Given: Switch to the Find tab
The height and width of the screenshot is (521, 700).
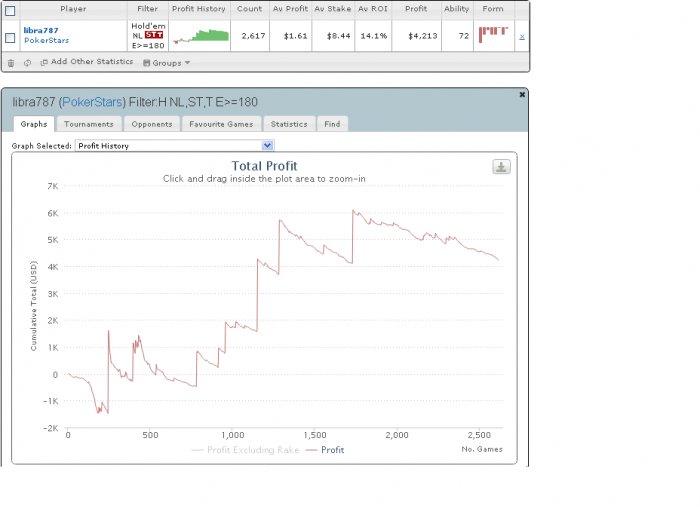Looking at the screenshot, I should coord(332,124).
